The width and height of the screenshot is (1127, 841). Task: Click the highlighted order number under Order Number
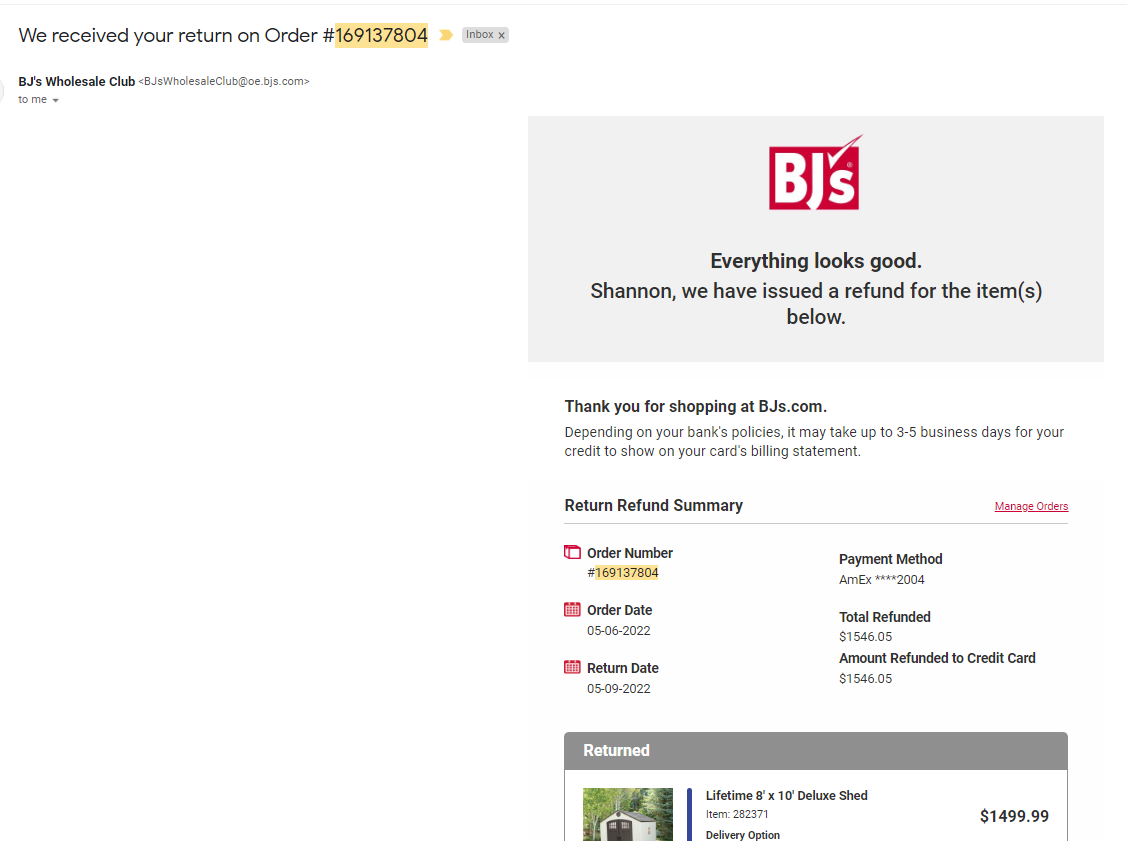pyautogui.click(x=627, y=572)
